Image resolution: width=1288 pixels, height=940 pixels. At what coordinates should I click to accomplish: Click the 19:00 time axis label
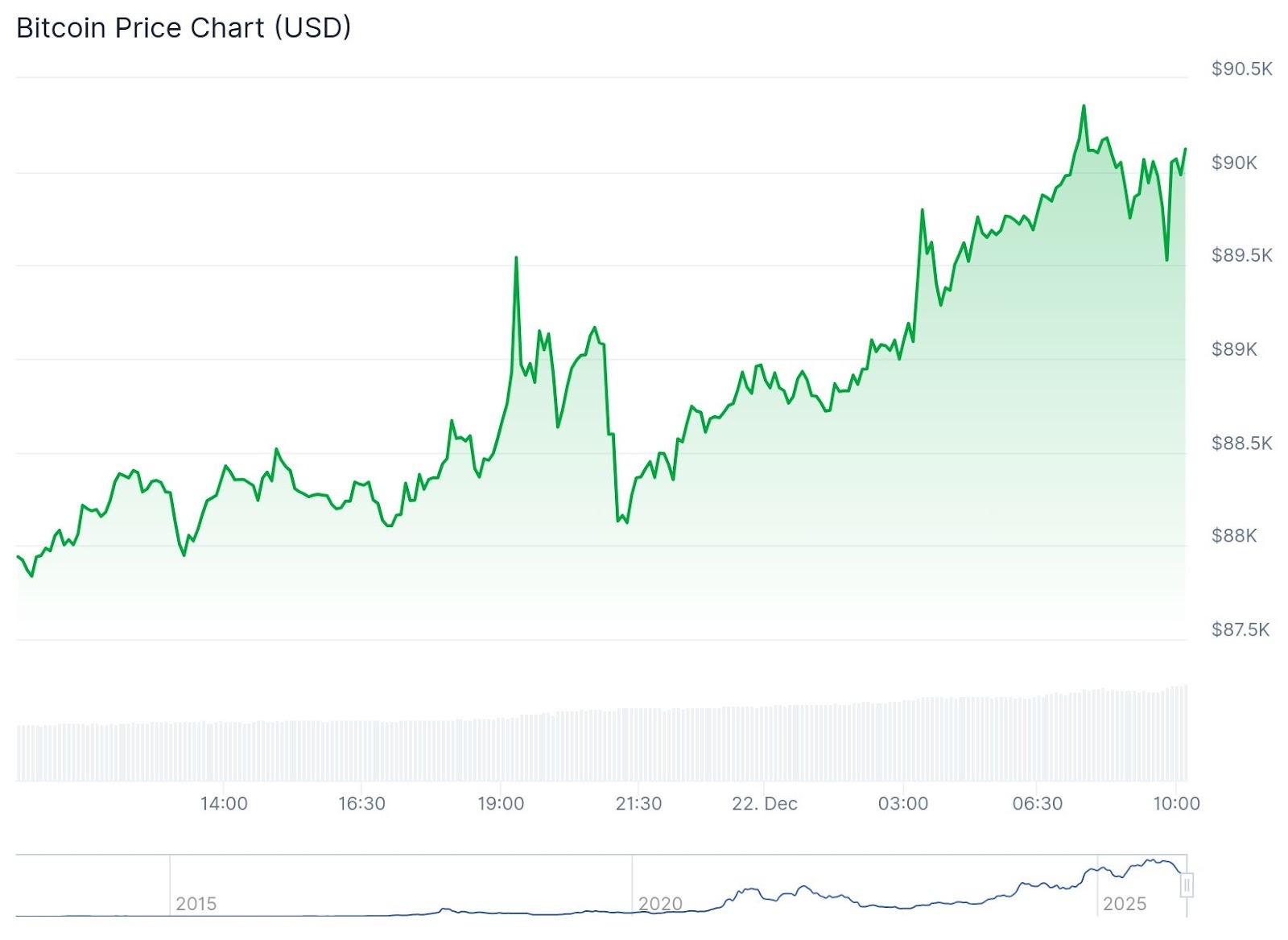coord(501,803)
